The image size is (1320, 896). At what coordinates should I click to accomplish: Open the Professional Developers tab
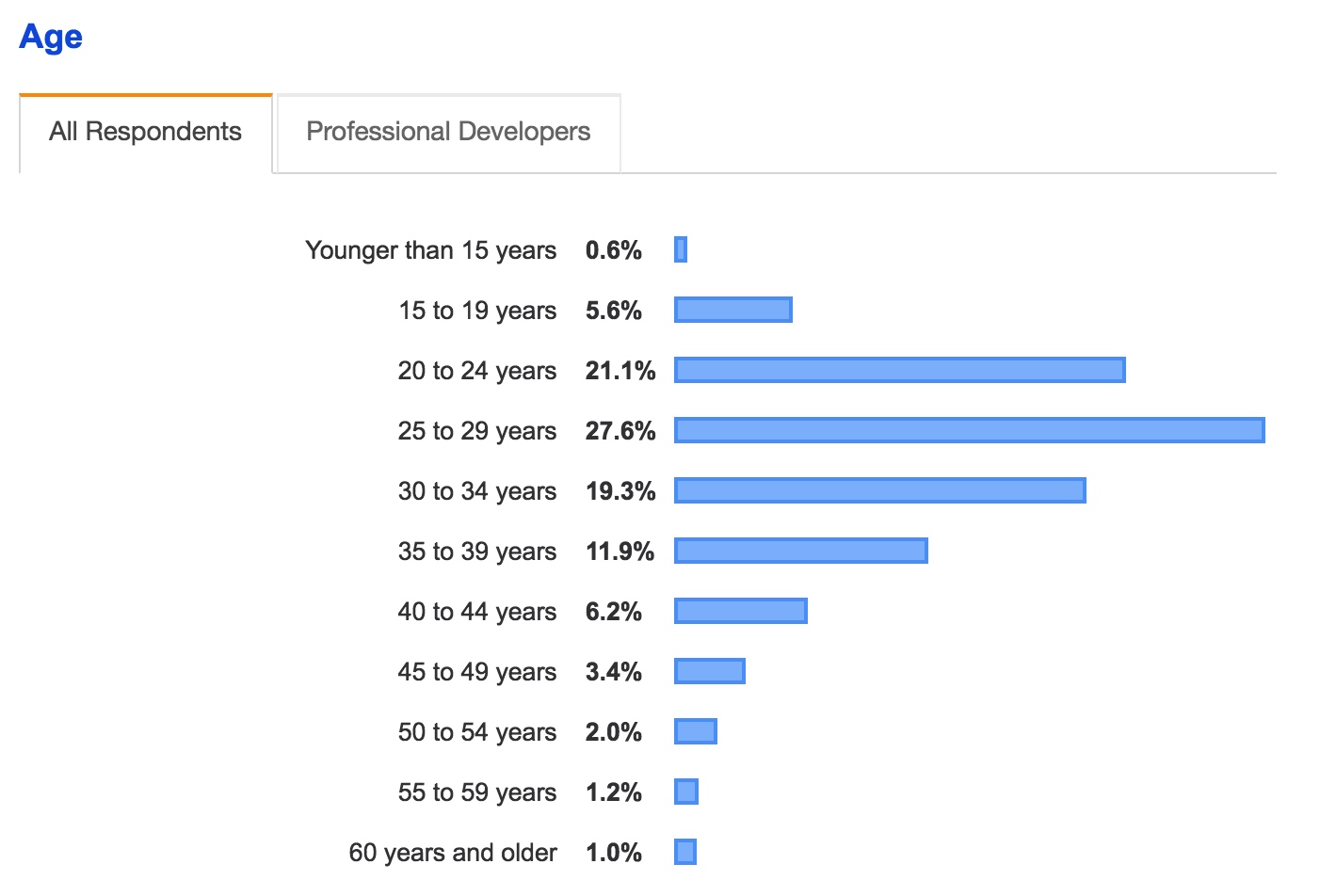(448, 132)
